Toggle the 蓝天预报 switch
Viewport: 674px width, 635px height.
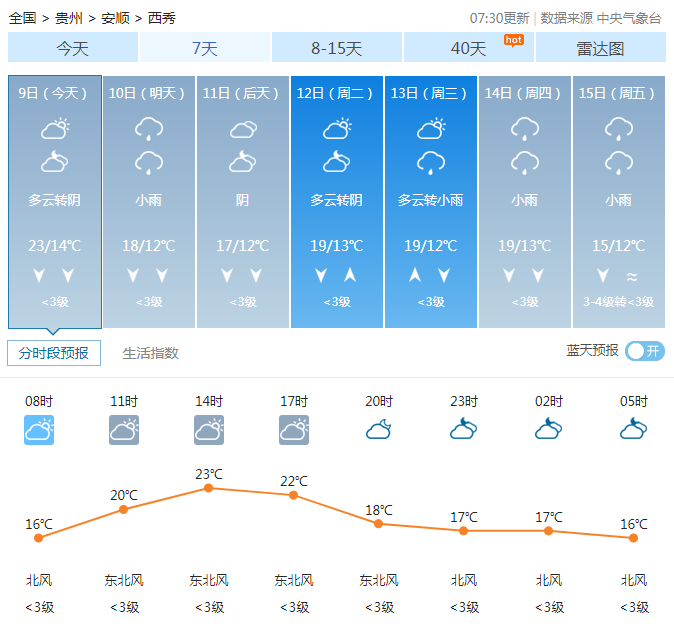(x=645, y=351)
